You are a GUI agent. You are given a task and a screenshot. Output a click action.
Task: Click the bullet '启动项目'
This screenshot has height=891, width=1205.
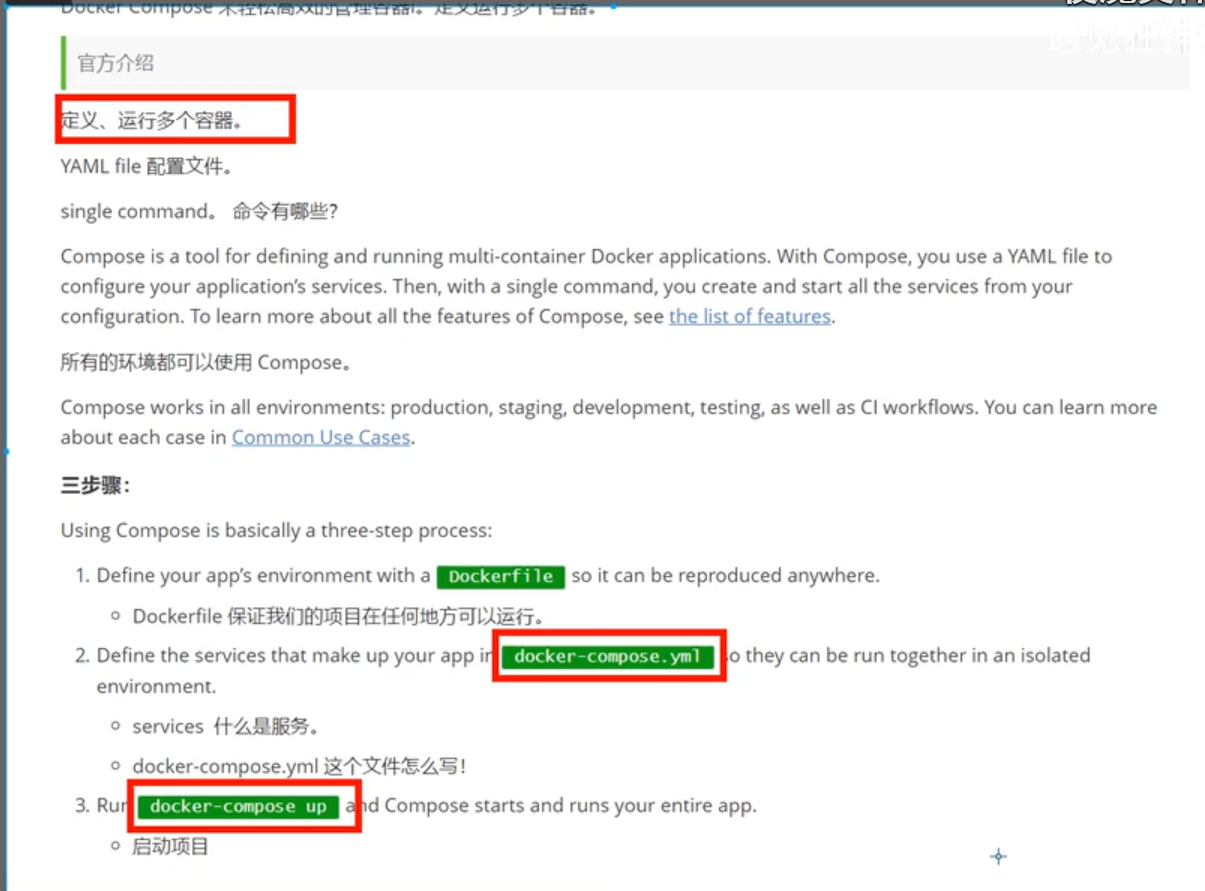coord(170,846)
